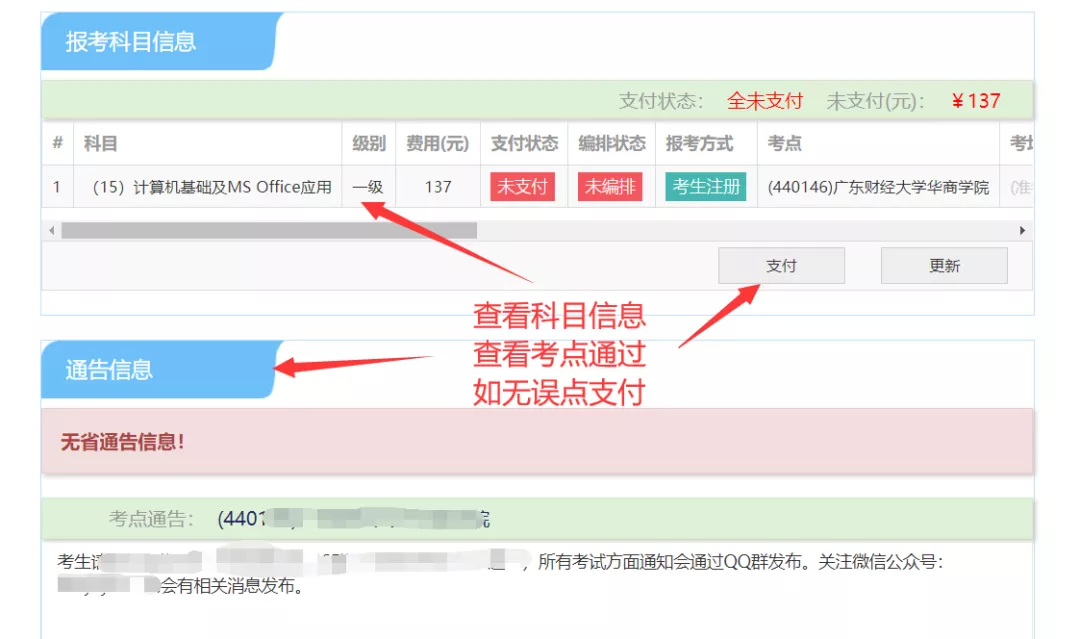Click the horizontal scrollbar left arrow

click(x=52, y=231)
